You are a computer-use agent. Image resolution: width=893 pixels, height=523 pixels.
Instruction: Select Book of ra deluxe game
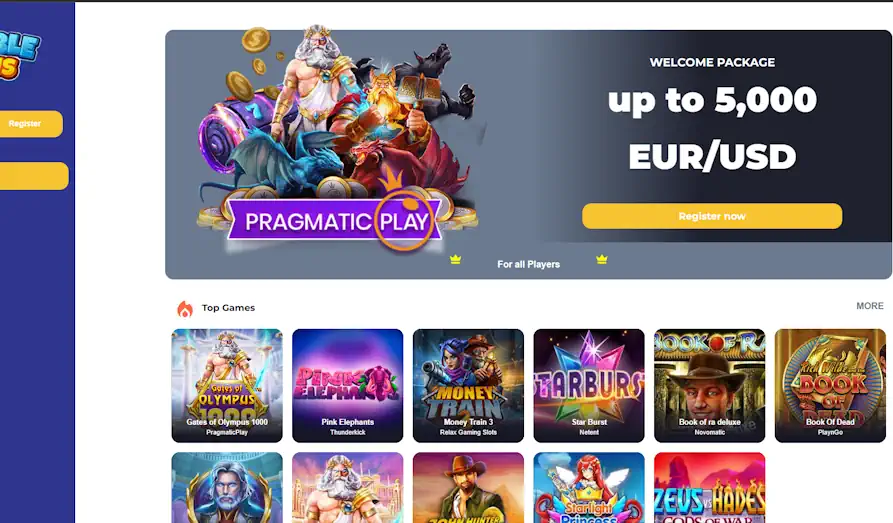710,385
